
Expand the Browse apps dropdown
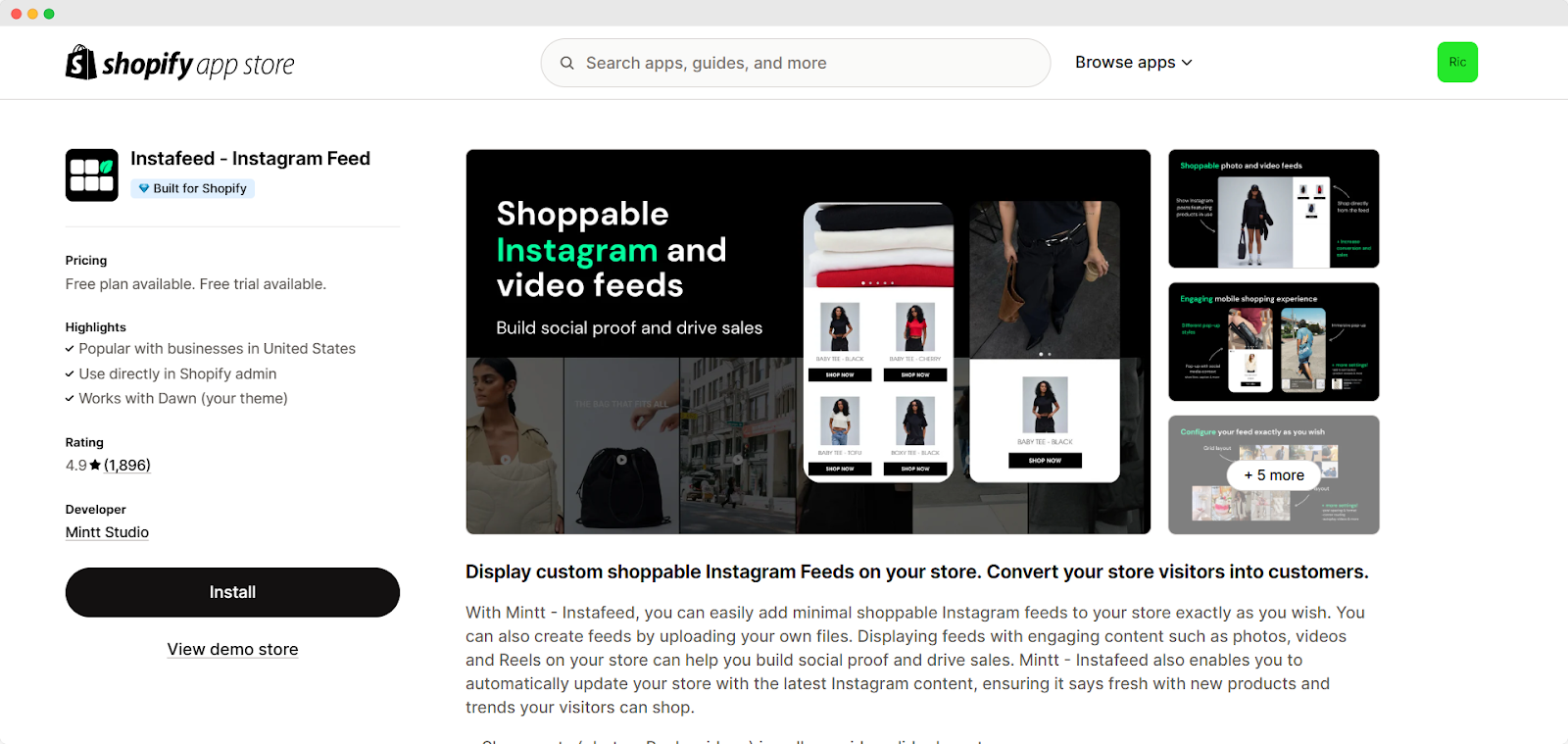click(x=1134, y=63)
